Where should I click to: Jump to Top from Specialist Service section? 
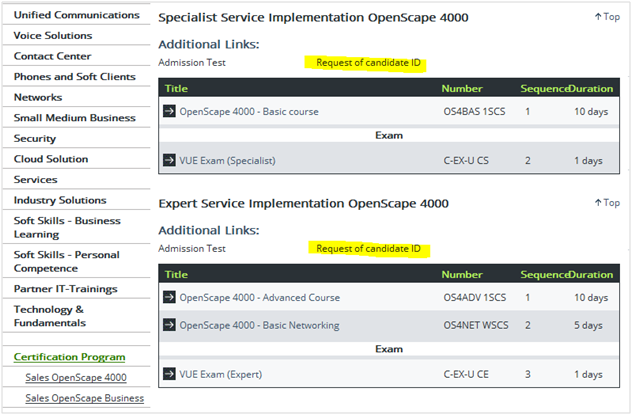pyautogui.click(x=607, y=17)
